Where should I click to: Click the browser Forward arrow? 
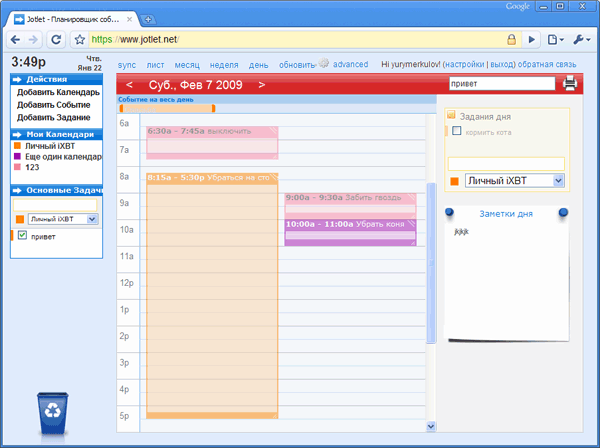33,39
